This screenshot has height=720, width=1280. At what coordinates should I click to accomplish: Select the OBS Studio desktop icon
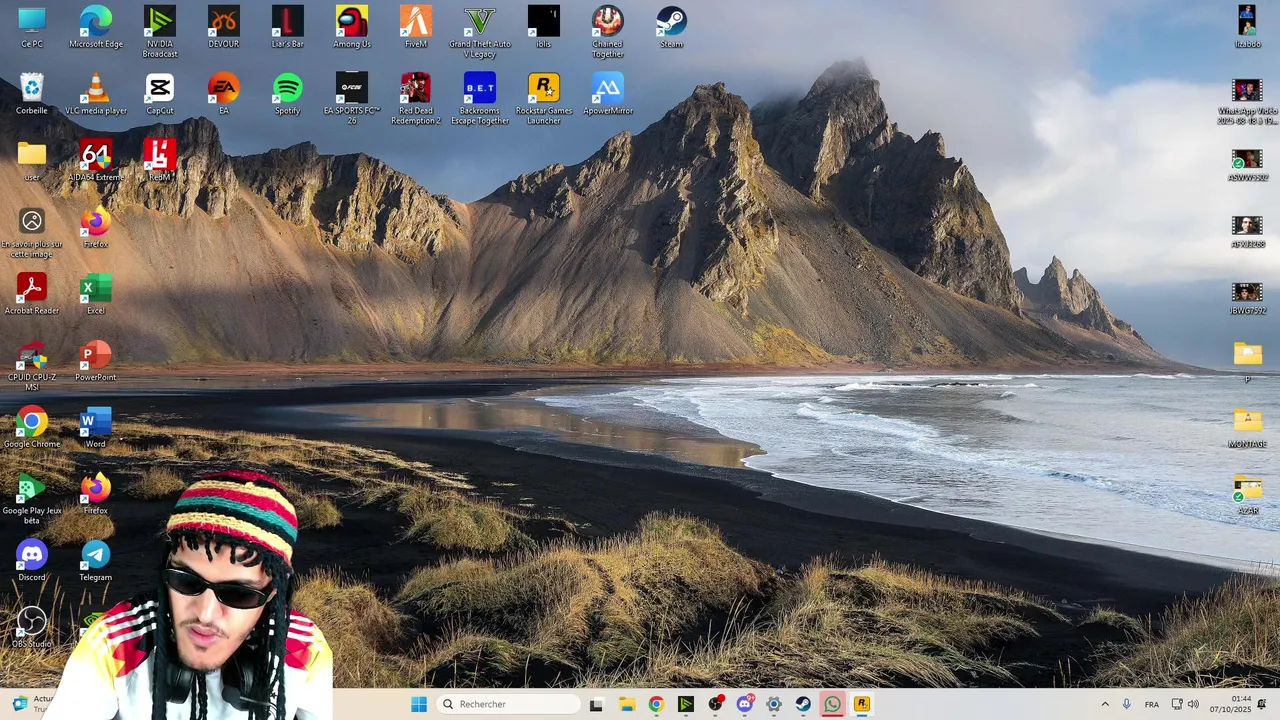pyautogui.click(x=32, y=627)
